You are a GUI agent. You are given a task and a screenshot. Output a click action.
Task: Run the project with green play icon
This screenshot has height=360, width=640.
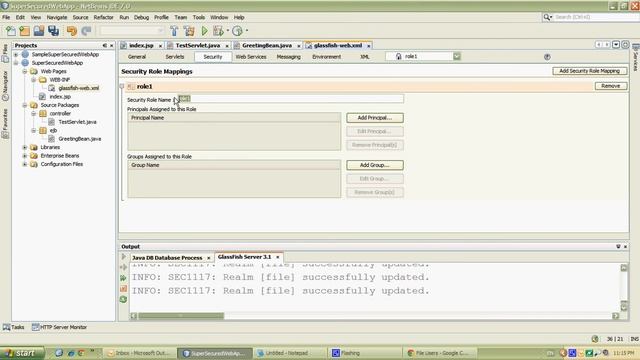204,31
